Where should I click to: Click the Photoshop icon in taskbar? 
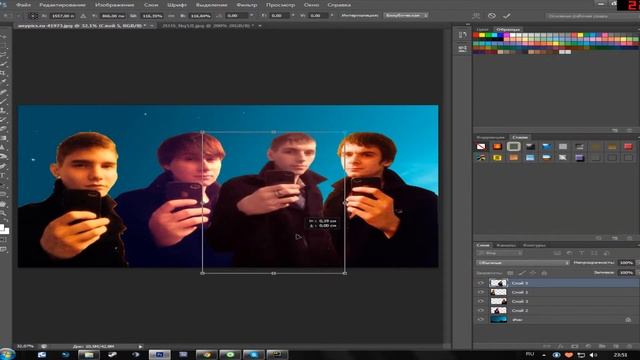pyautogui.click(x=160, y=355)
